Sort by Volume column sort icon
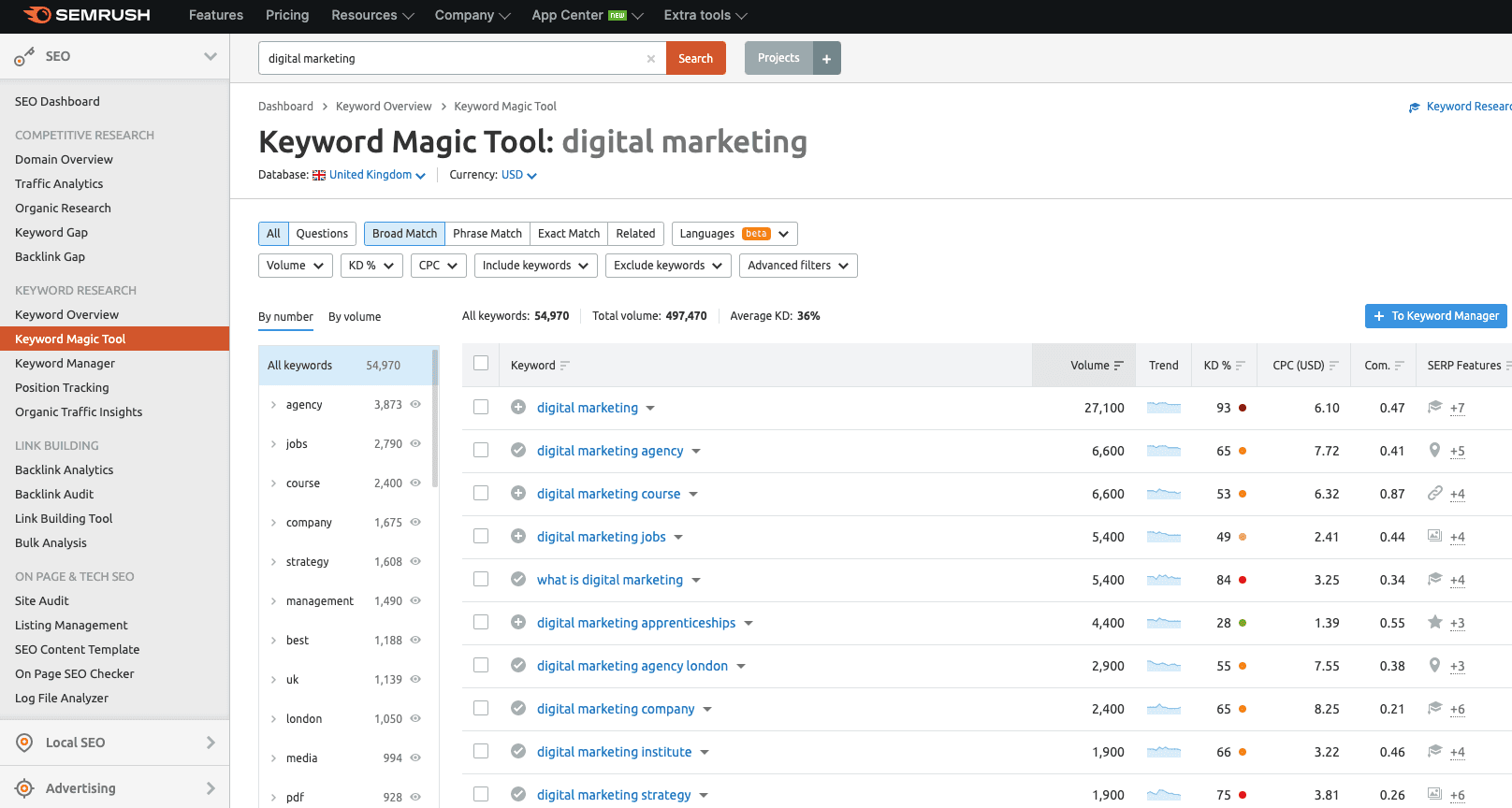 pos(1118,366)
